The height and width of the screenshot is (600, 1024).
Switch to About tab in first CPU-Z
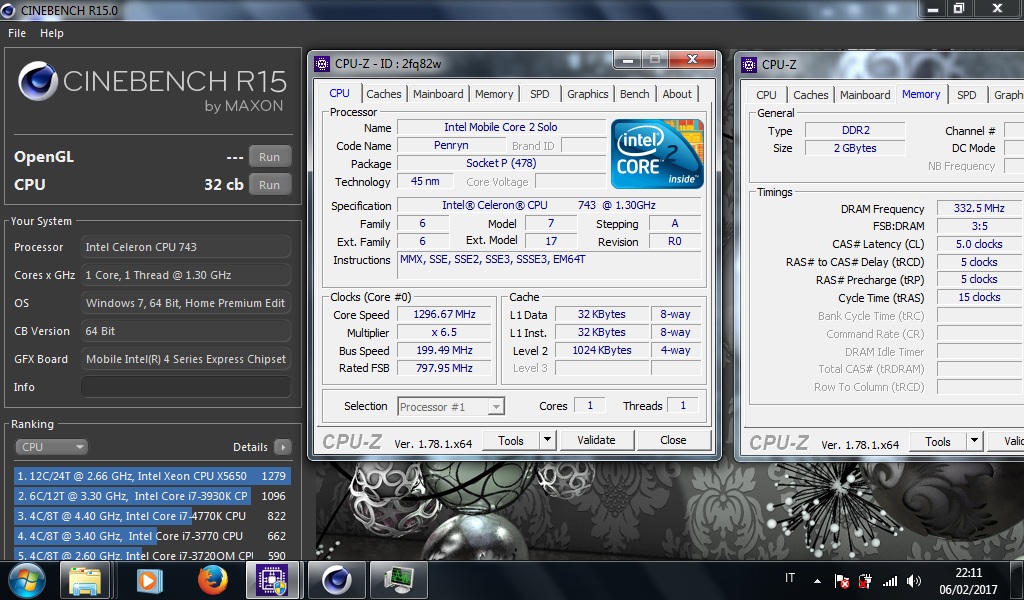pyautogui.click(x=677, y=94)
